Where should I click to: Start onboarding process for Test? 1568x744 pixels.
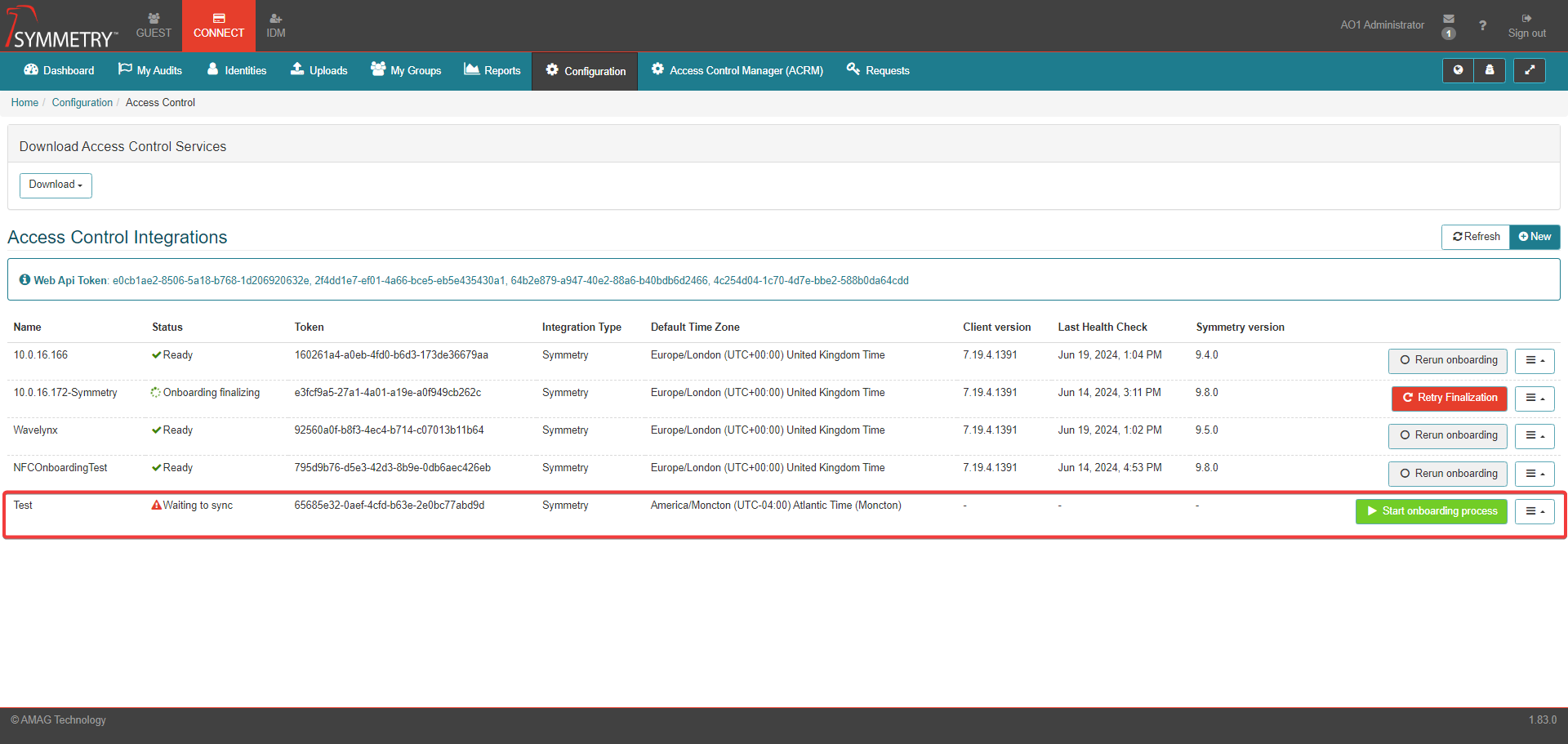coord(1432,511)
